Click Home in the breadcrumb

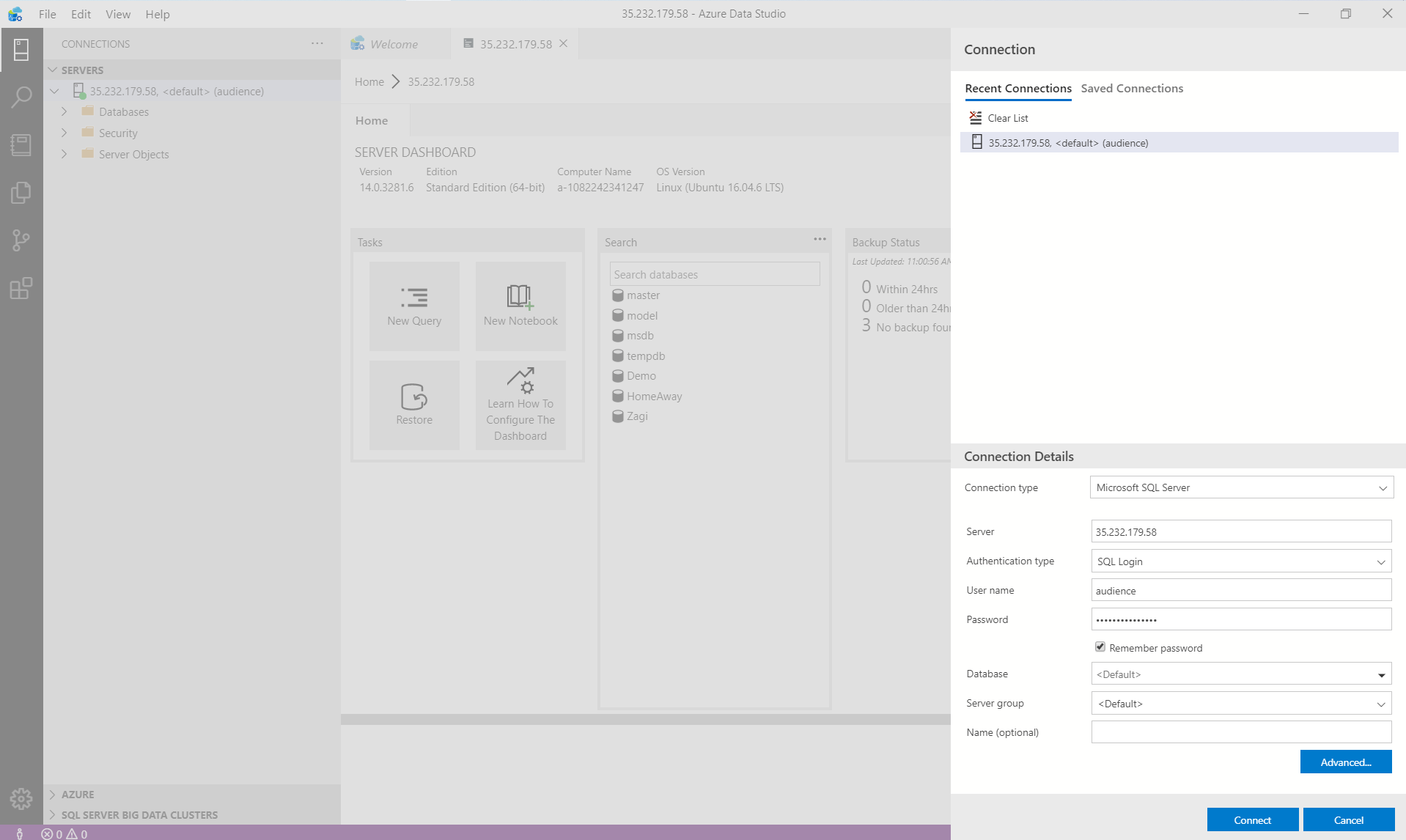[369, 81]
